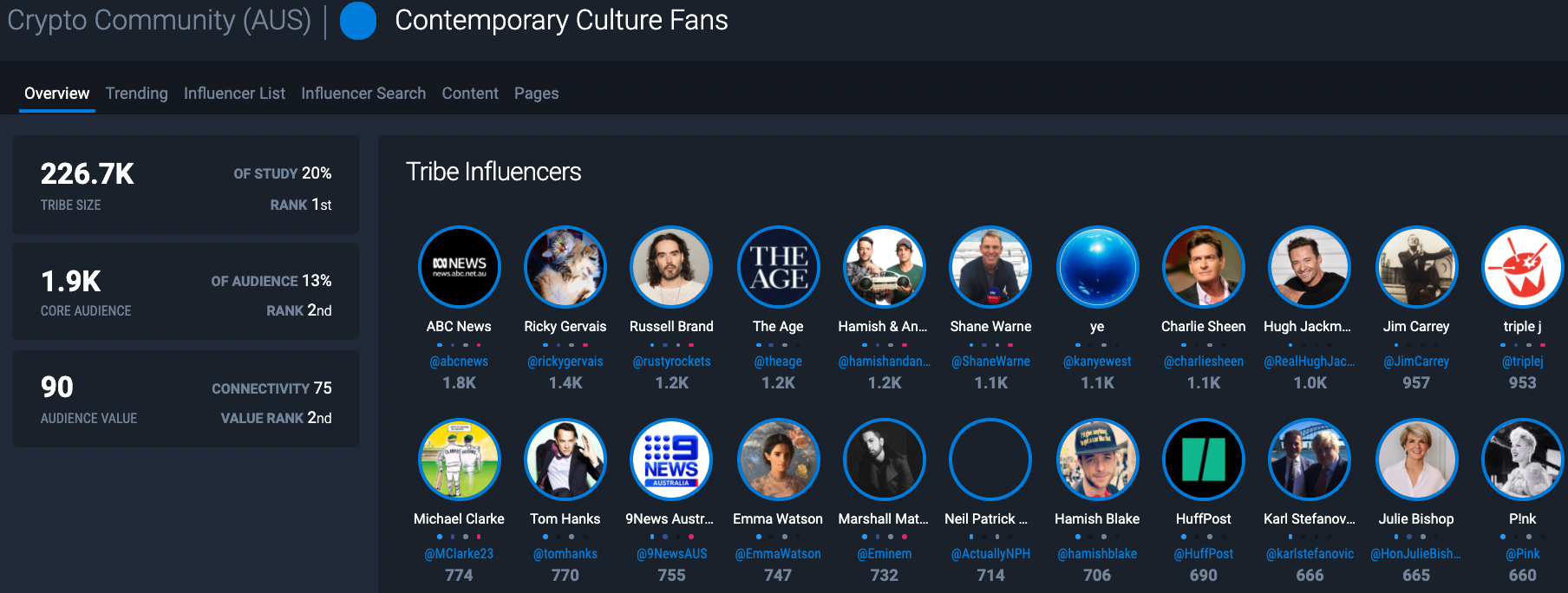This screenshot has height=593, width=1568.
Task: Open @triplej handle link
Action: pyautogui.click(x=1522, y=362)
